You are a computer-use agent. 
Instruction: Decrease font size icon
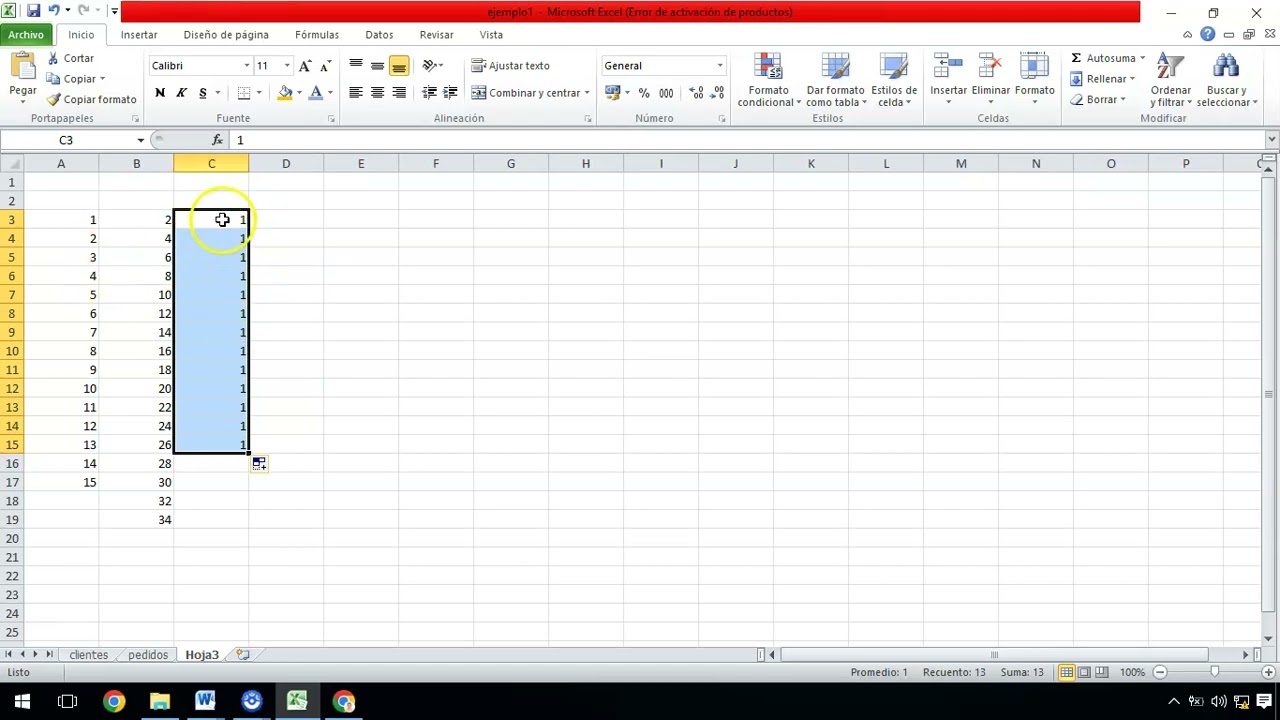point(325,66)
